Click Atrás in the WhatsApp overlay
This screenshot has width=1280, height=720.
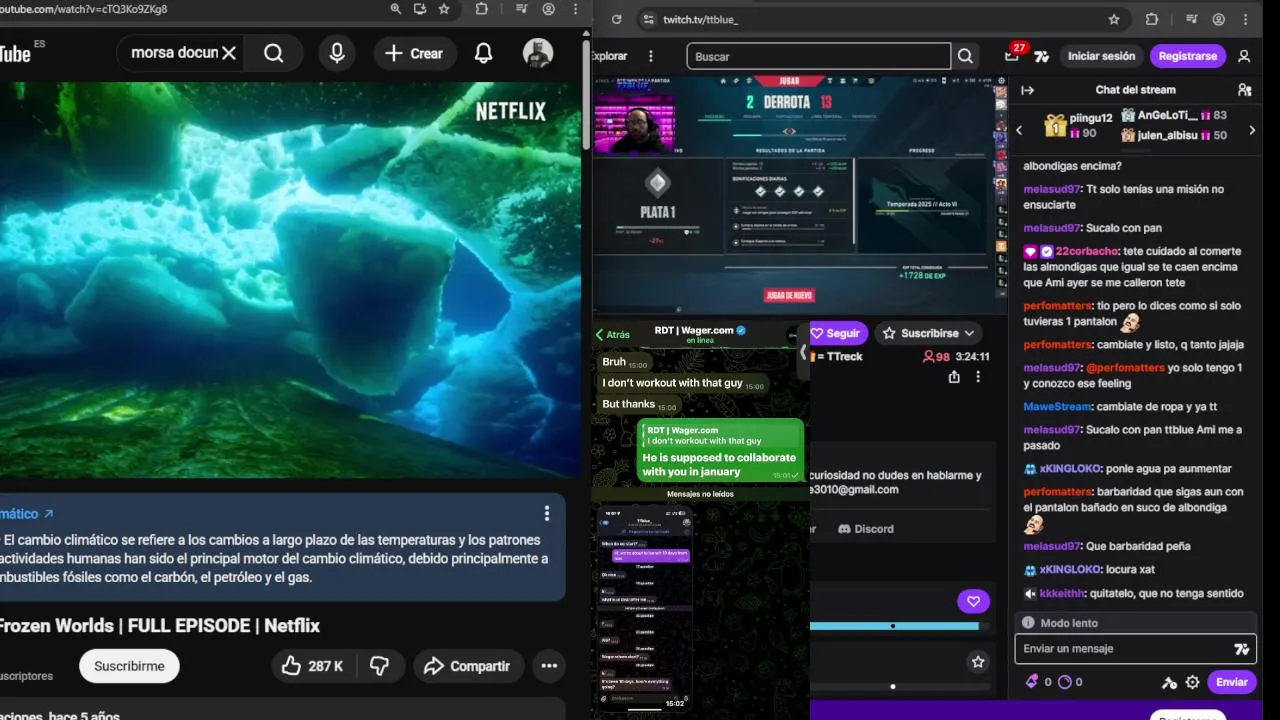(613, 335)
